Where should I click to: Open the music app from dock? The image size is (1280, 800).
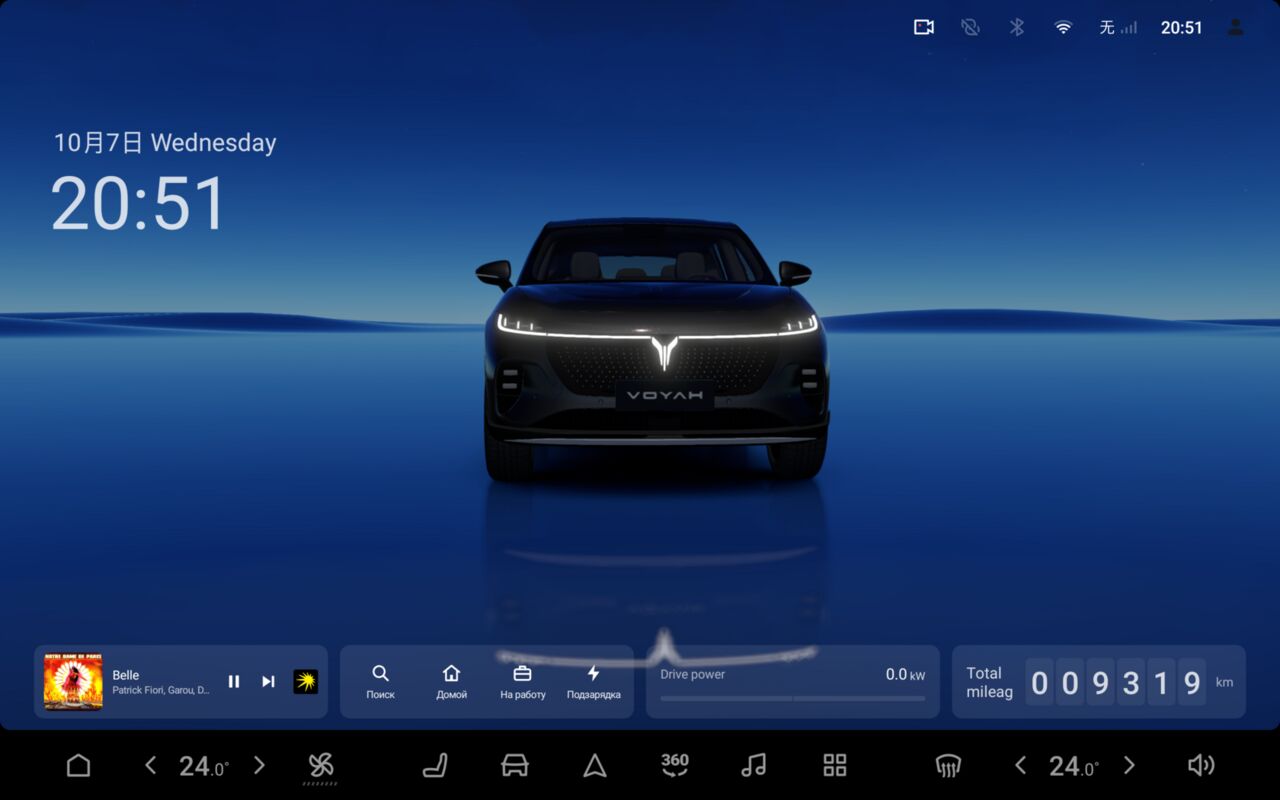pyautogui.click(x=754, y=766)
